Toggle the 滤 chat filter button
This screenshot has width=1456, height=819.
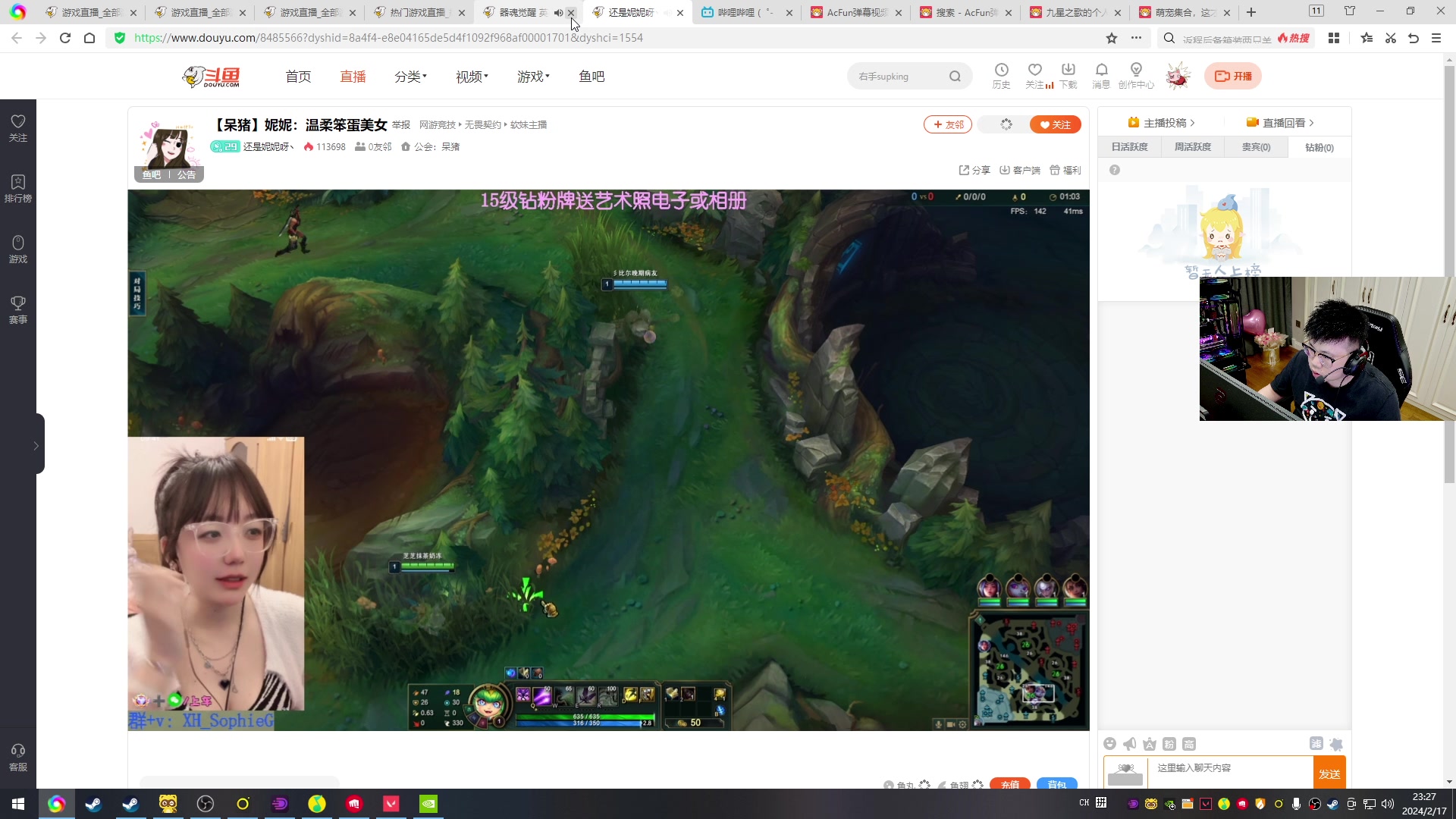[x=1316, y=744]
